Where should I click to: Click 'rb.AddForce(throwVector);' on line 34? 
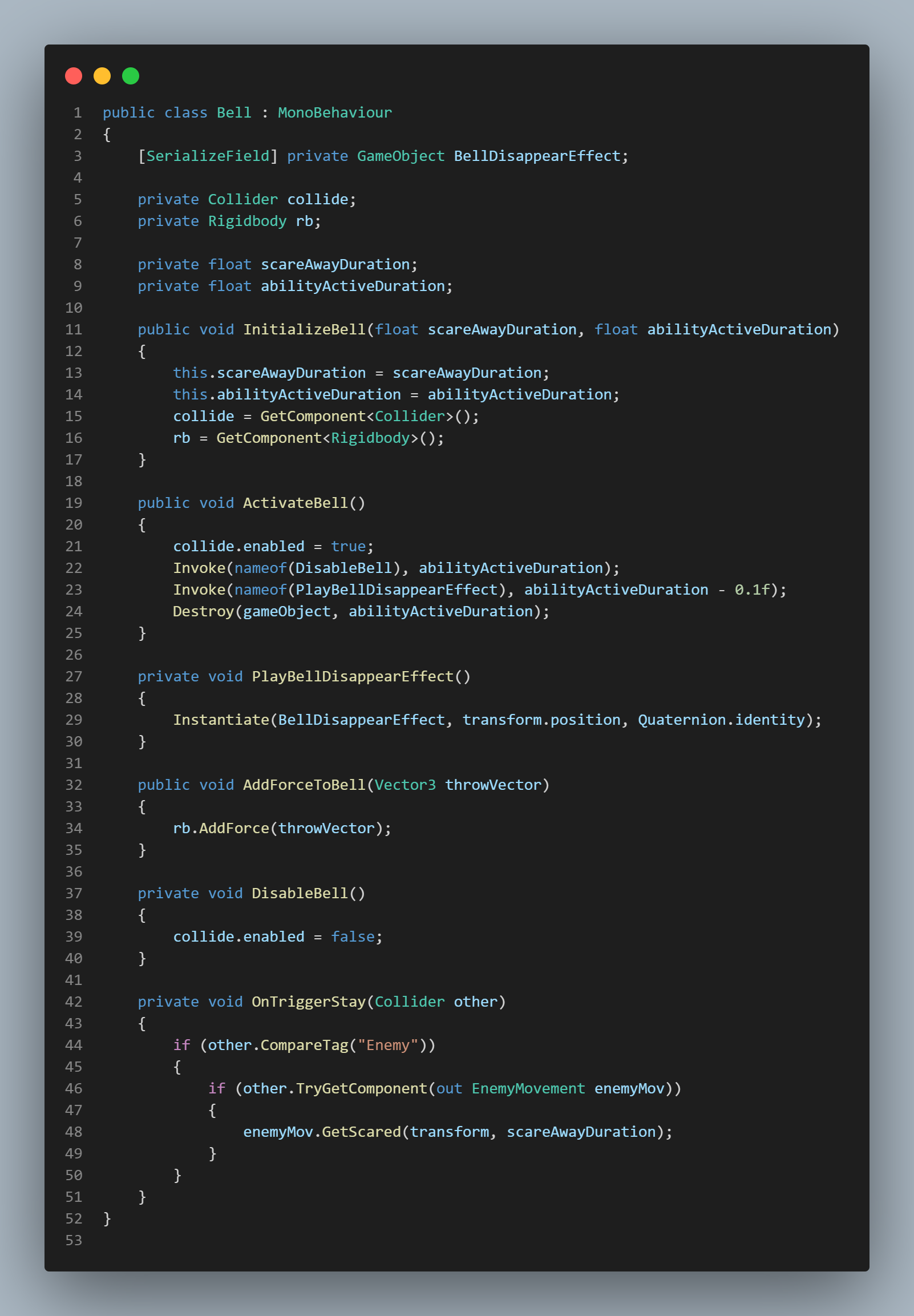282,829
